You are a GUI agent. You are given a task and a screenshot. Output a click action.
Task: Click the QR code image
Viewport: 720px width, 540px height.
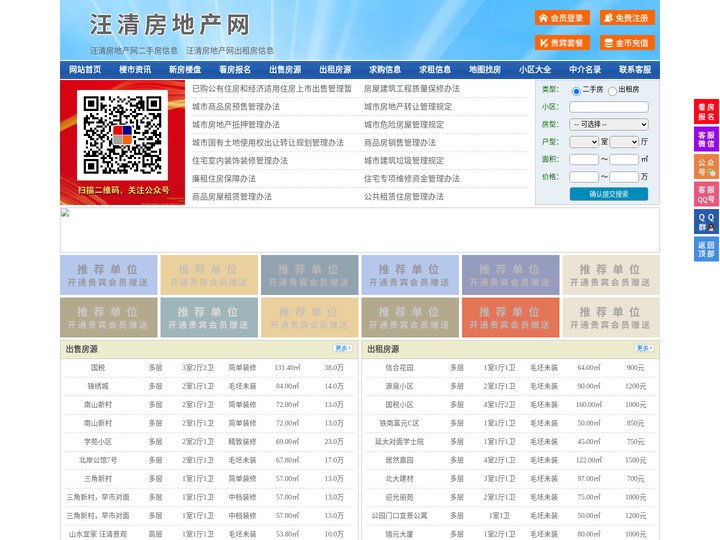[122, 135]
